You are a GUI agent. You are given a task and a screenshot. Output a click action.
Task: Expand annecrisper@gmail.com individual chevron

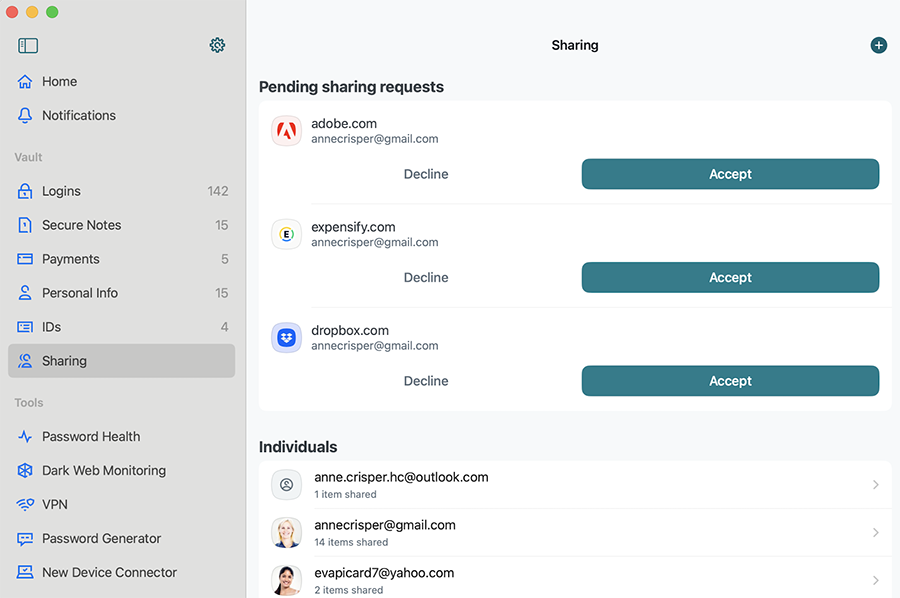pos(875,533)
